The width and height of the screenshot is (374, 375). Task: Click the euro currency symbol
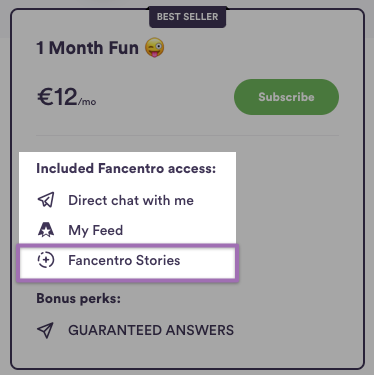coord(45,97)
